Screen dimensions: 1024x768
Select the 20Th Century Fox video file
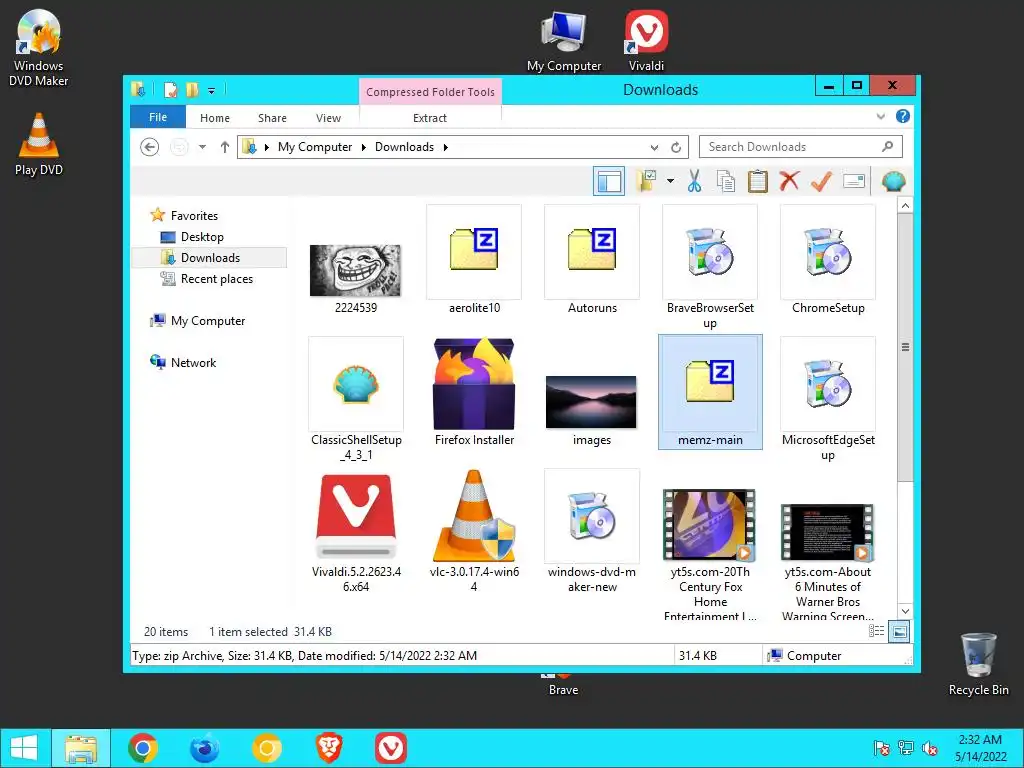point(710,555)
